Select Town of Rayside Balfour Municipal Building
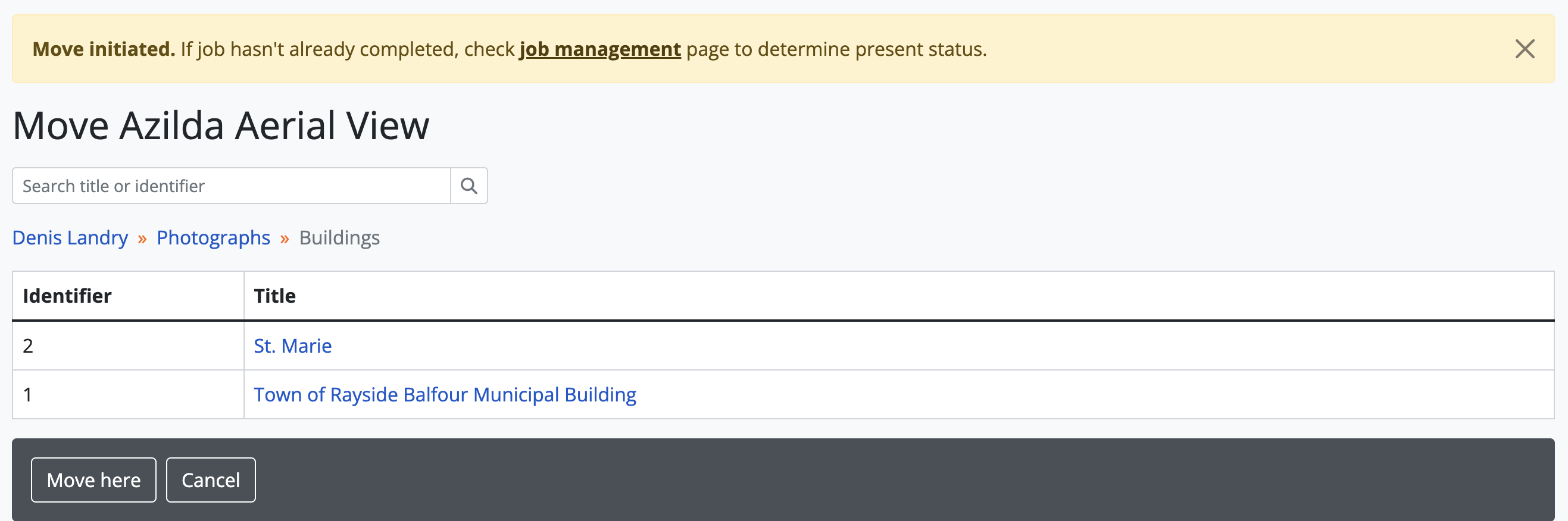The image size is (1568, 521). (x=444, y=394)
